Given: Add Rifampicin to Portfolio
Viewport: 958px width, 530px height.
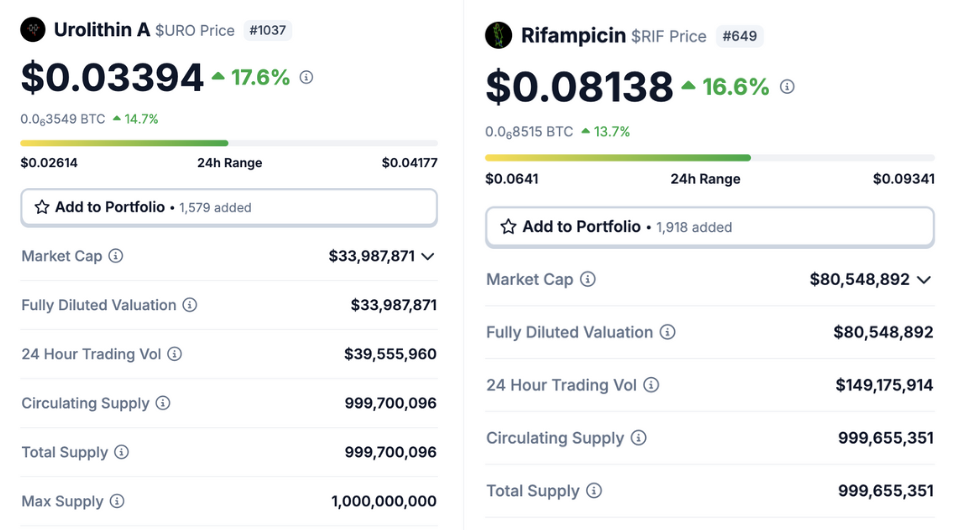Looking at the screenshot, I should point(709,227).
